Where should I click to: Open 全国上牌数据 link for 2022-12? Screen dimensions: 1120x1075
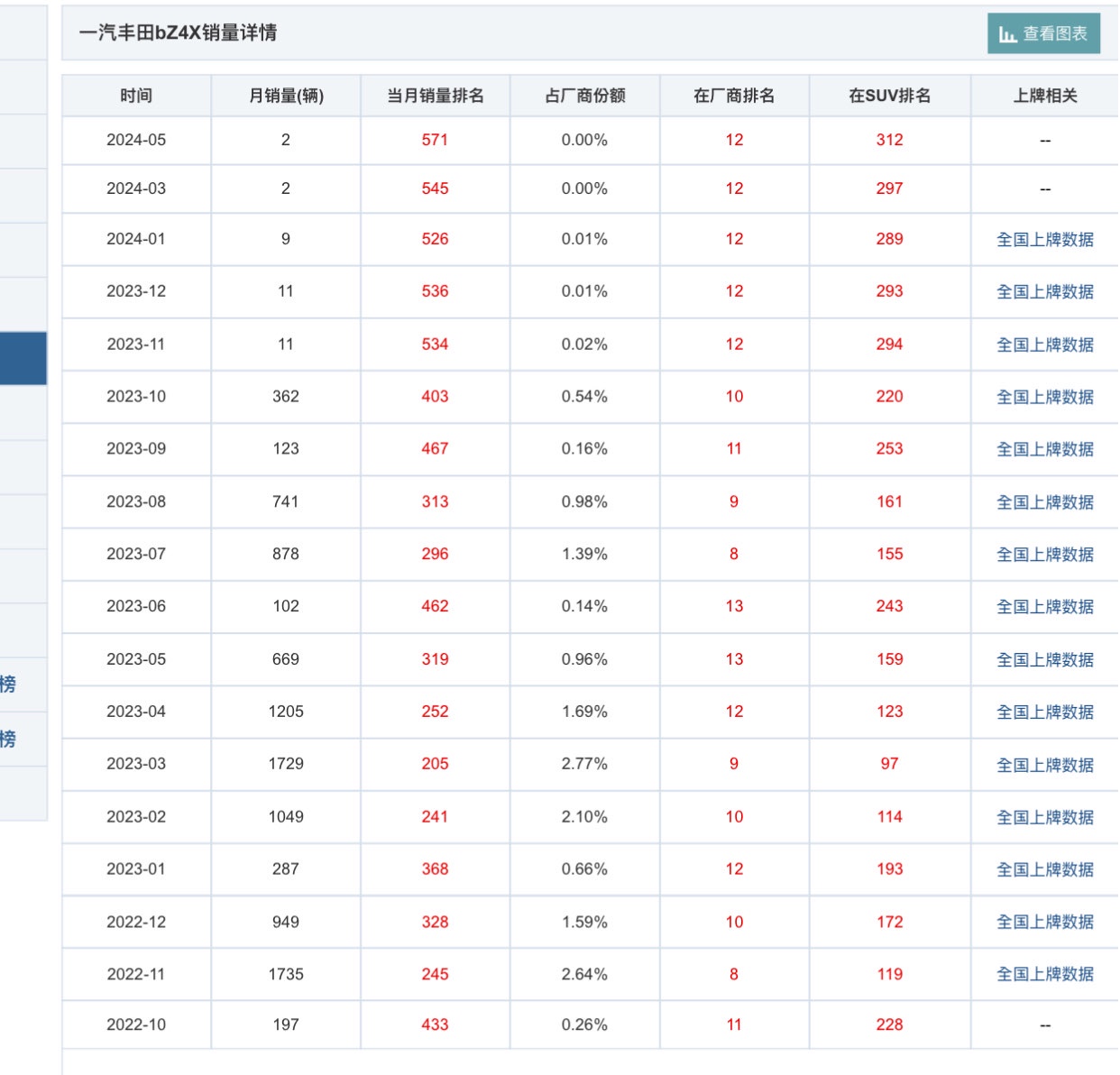click(1045, 922)
